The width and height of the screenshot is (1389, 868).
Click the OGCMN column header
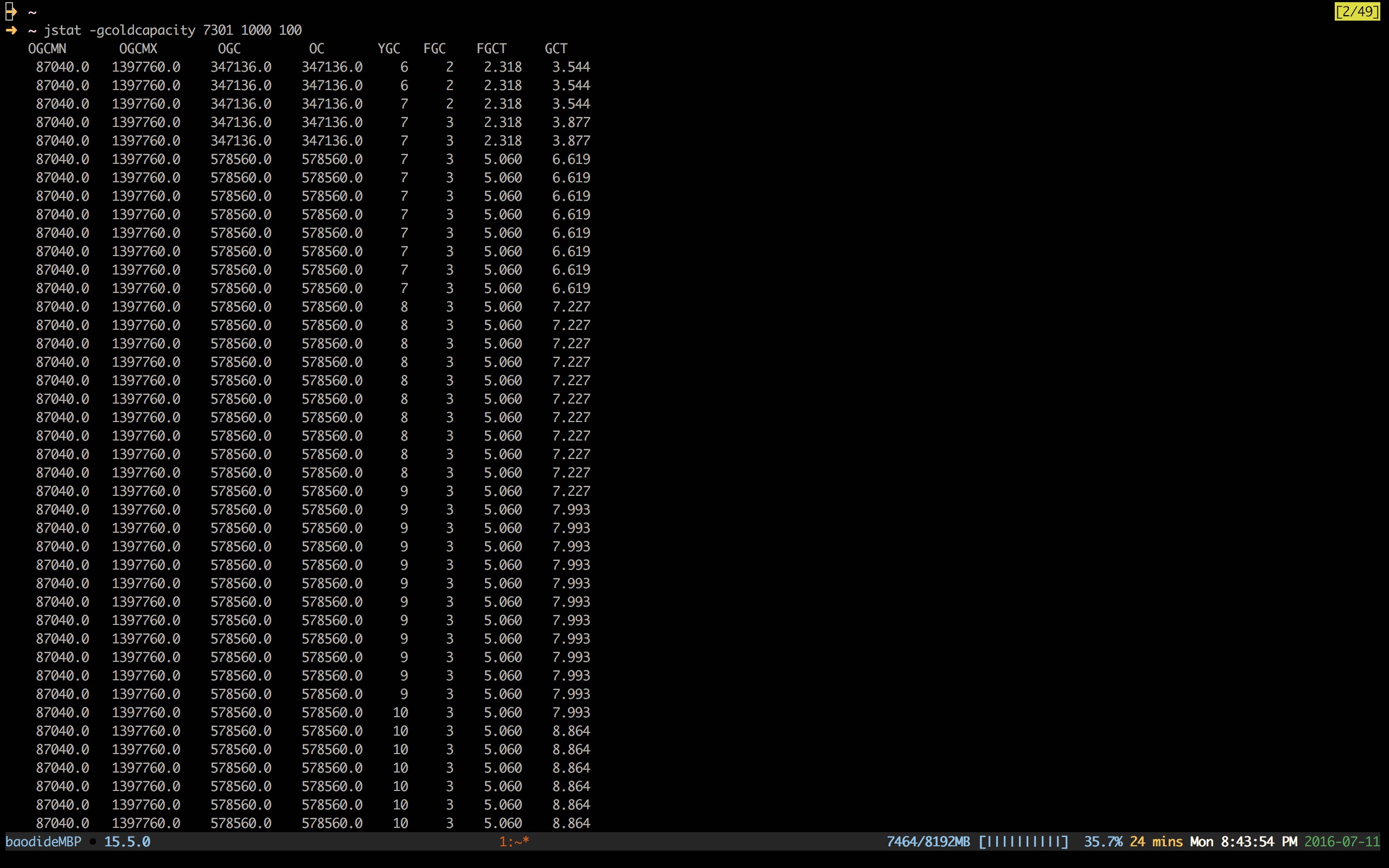[47, 49]
